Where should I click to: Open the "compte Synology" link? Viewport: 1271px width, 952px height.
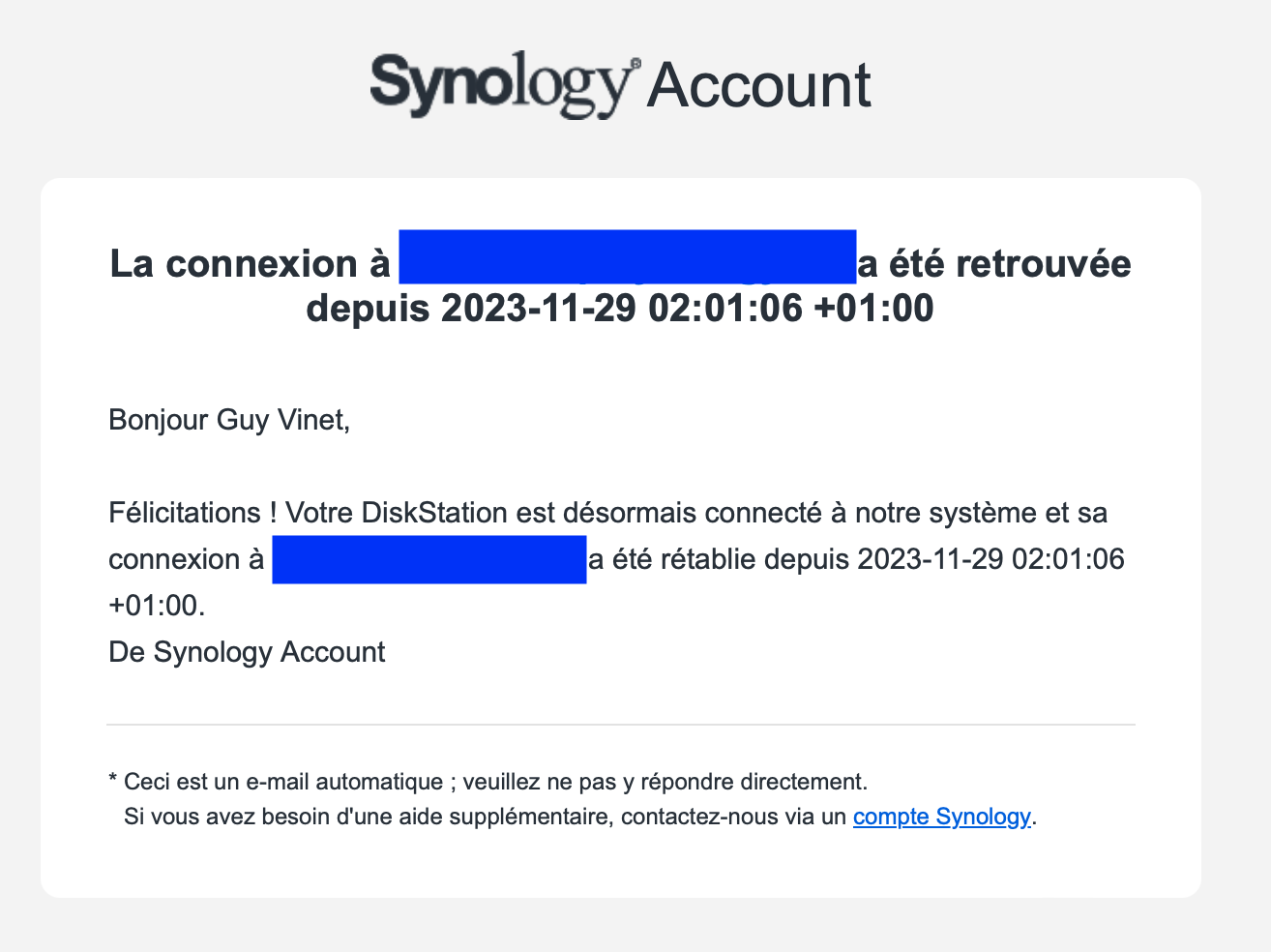pyautogui.click(x=940, y=817)
